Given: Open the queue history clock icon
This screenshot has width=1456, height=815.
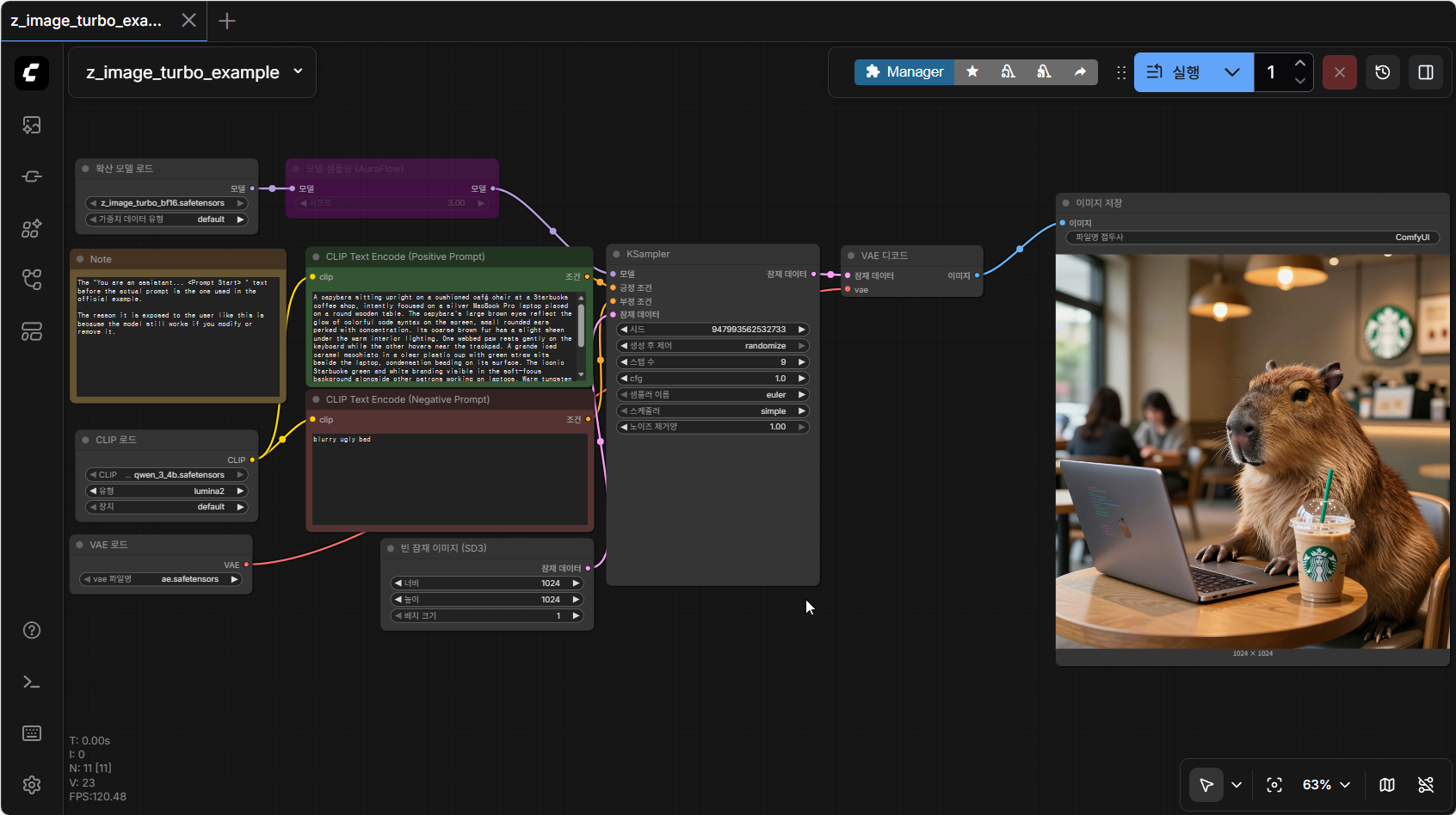Looking at the screenshot, I should tap(1383, 72).
